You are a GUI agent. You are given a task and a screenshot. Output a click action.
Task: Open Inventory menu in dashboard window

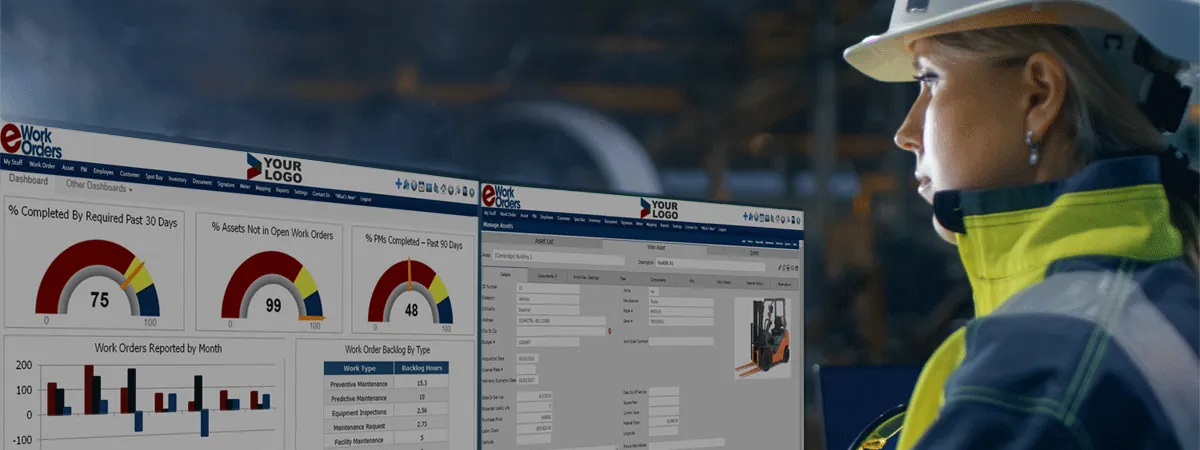point(178,180)
